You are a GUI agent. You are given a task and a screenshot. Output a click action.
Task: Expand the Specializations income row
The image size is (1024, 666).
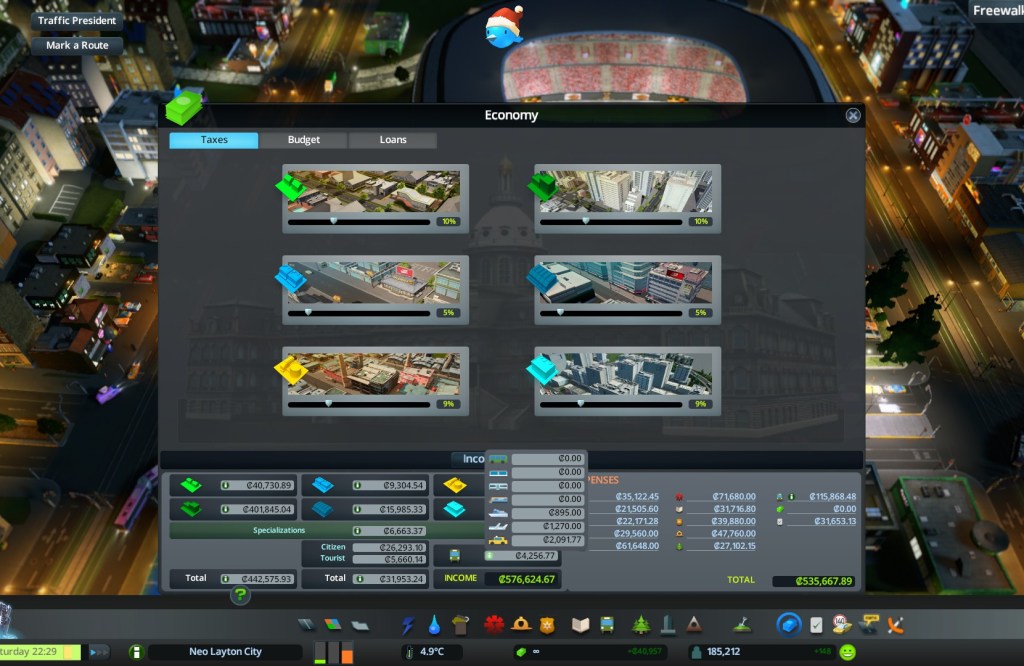pos(299,530)
